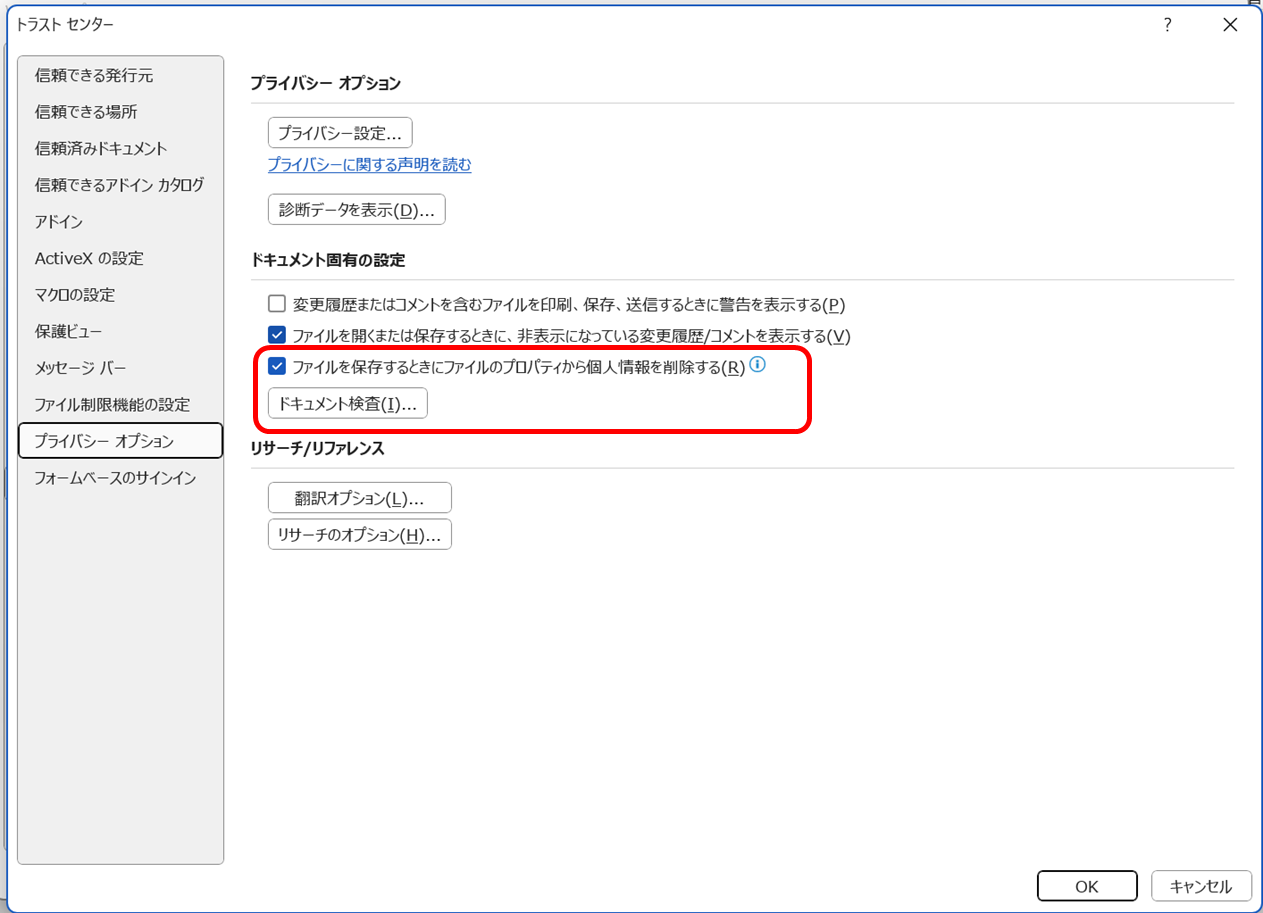Click プライバシー設定... button
This screenshot has height=913, width=1263.
point(340,132)
